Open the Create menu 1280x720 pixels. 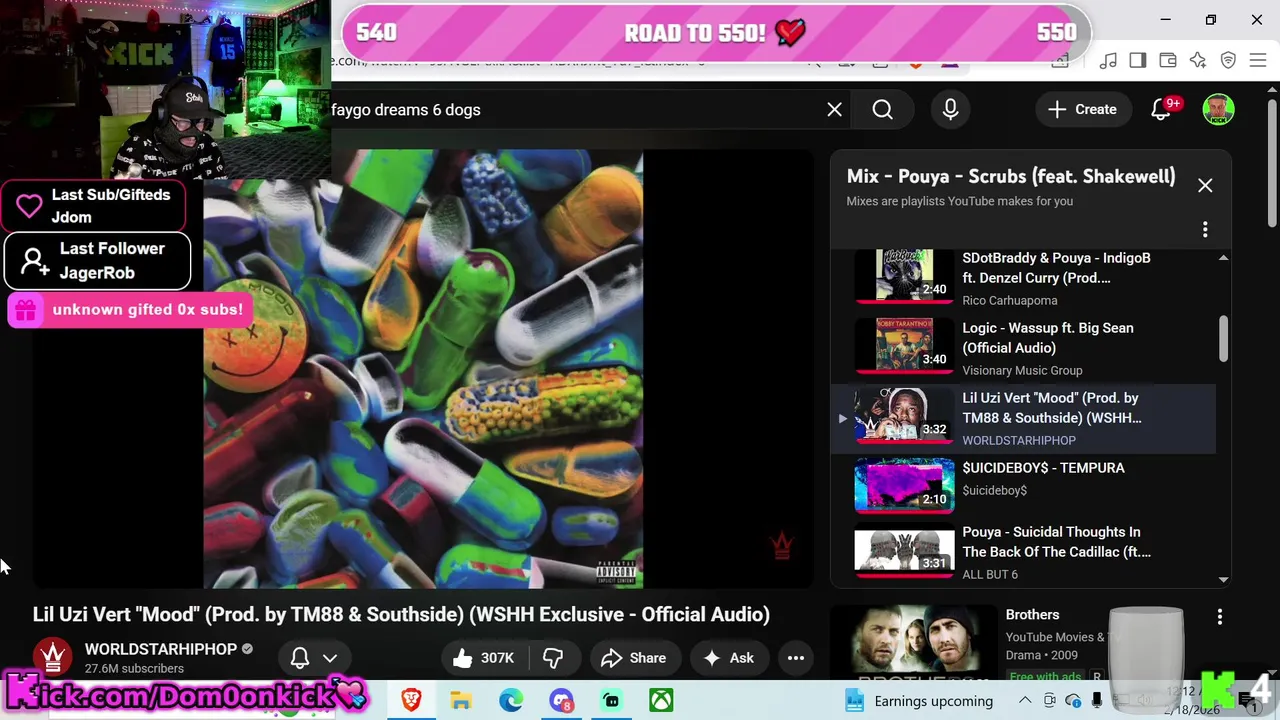[1082, 110]
